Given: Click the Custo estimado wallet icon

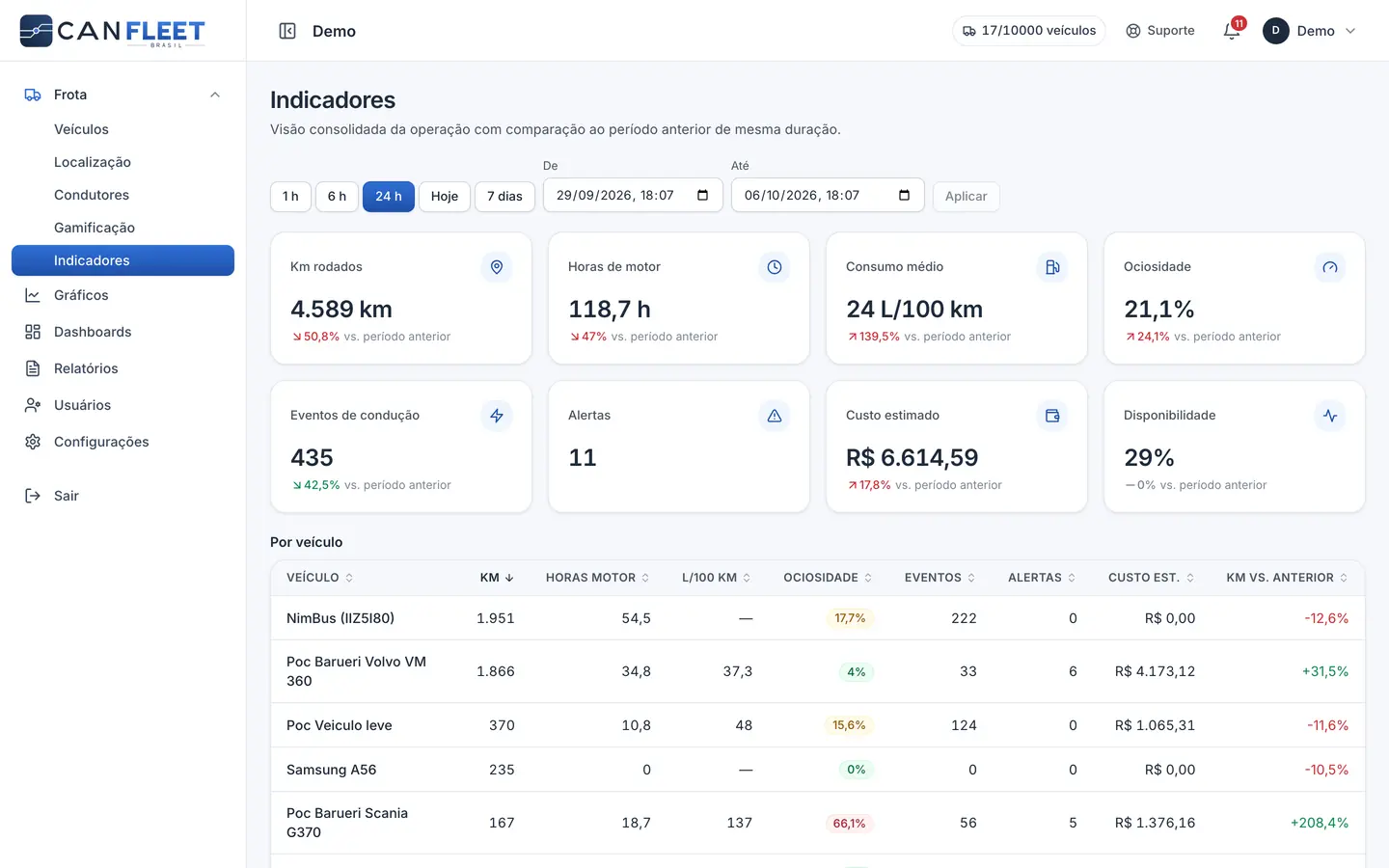Looking at the screenshot, I should (x=1052, y=416).
